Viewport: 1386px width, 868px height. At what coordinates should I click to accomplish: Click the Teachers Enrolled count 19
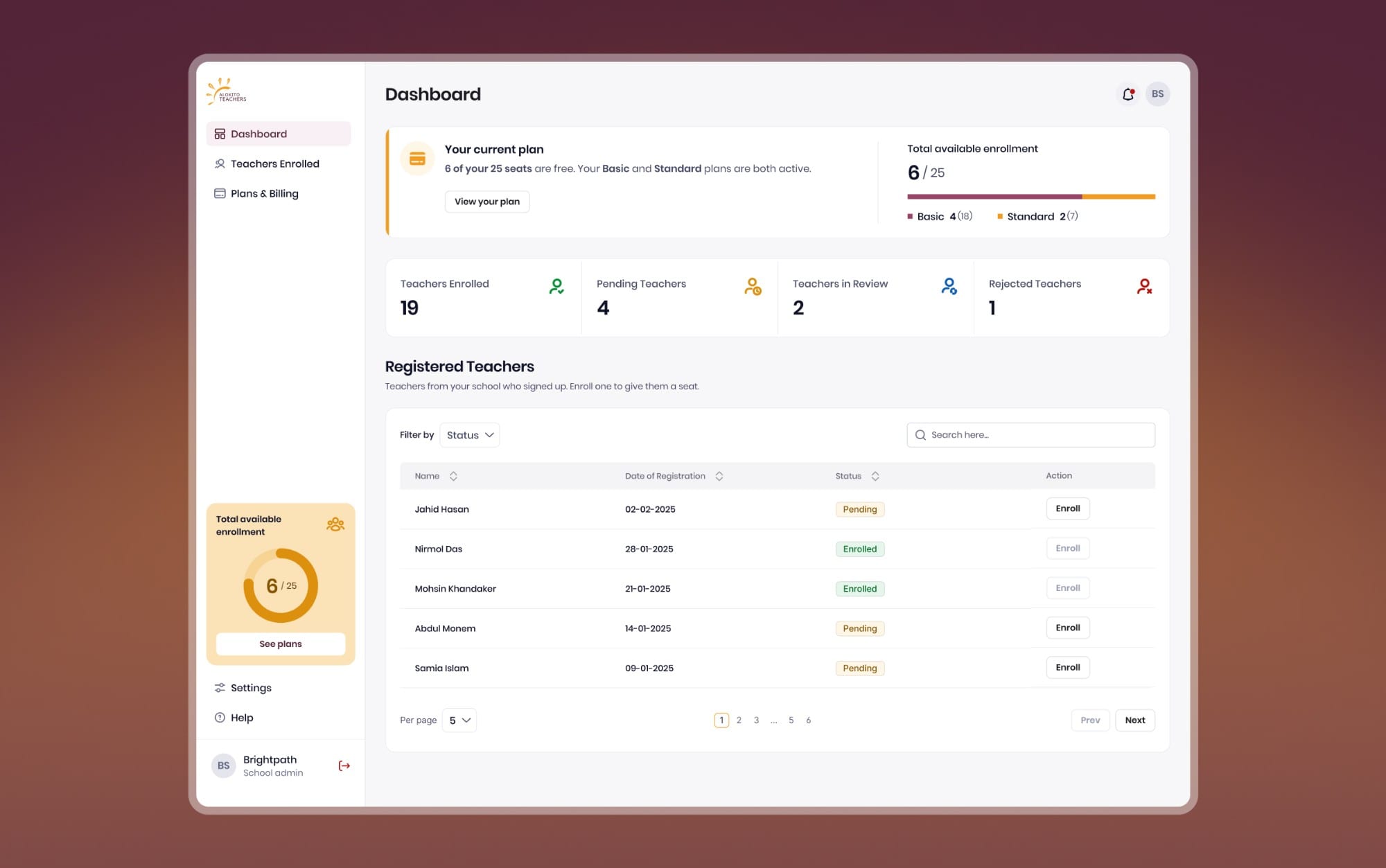pos(410,308)
